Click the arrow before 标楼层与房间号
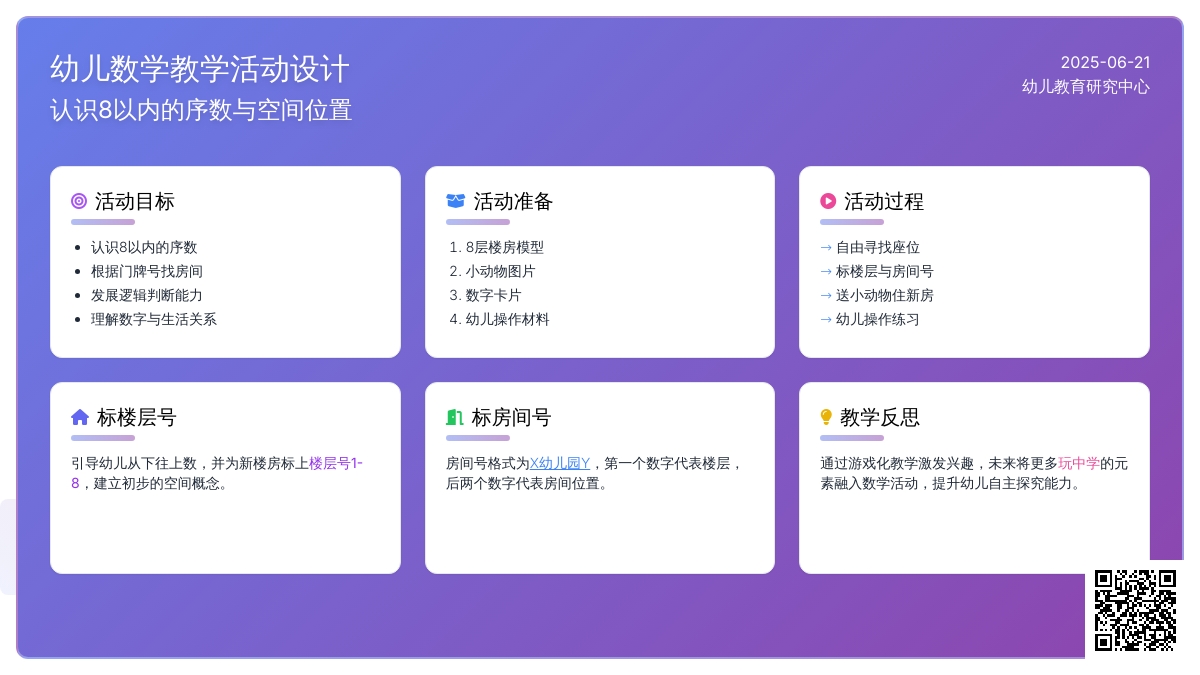Image resolution: width=1200 pixels, height=675 pixels. pyautogui.click(x=826, y=271)
